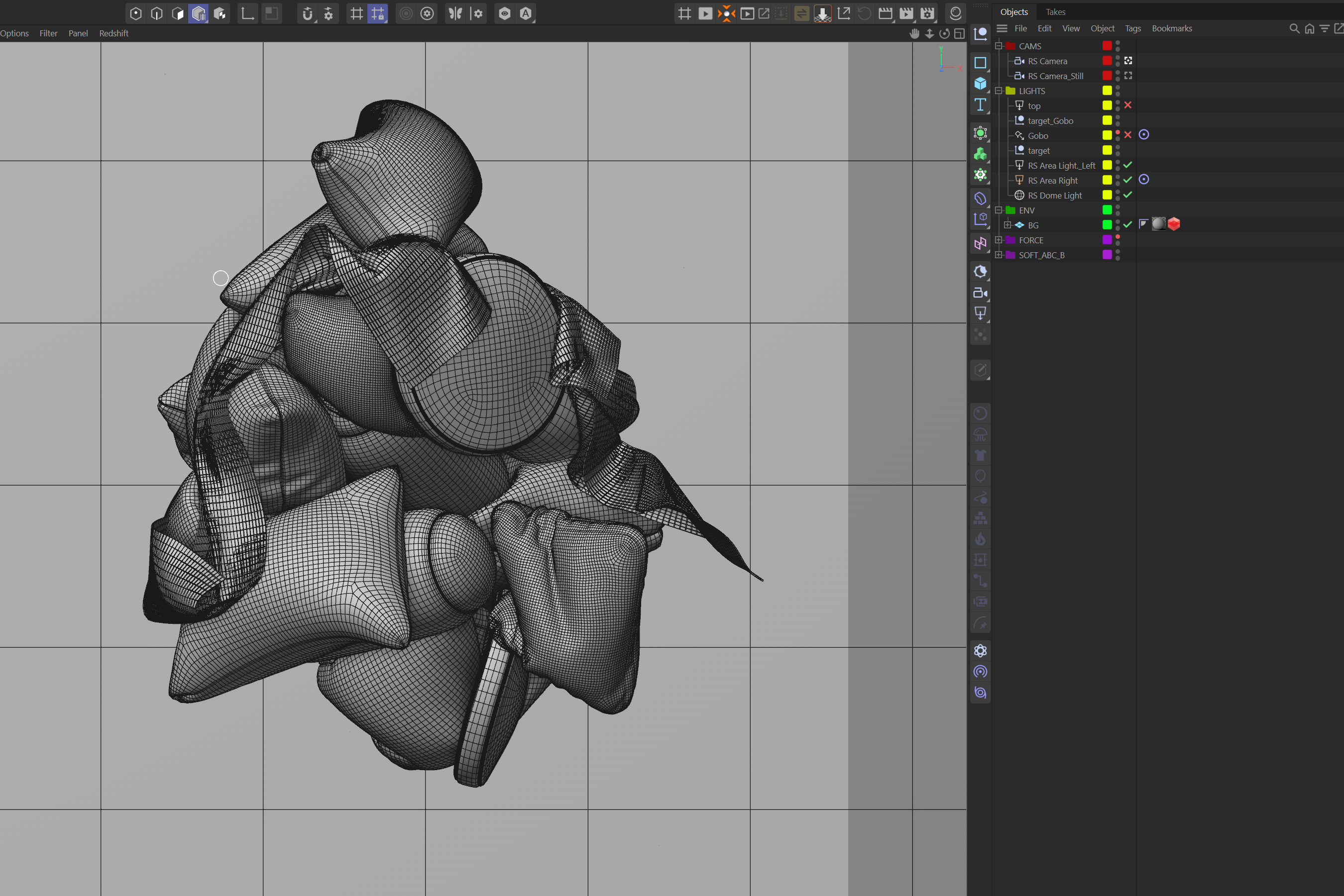The height and width of the screenshot is (896, 1344).
Task: Disable the RS Dome Light checkmark
Action: [x=1128, y=195]
